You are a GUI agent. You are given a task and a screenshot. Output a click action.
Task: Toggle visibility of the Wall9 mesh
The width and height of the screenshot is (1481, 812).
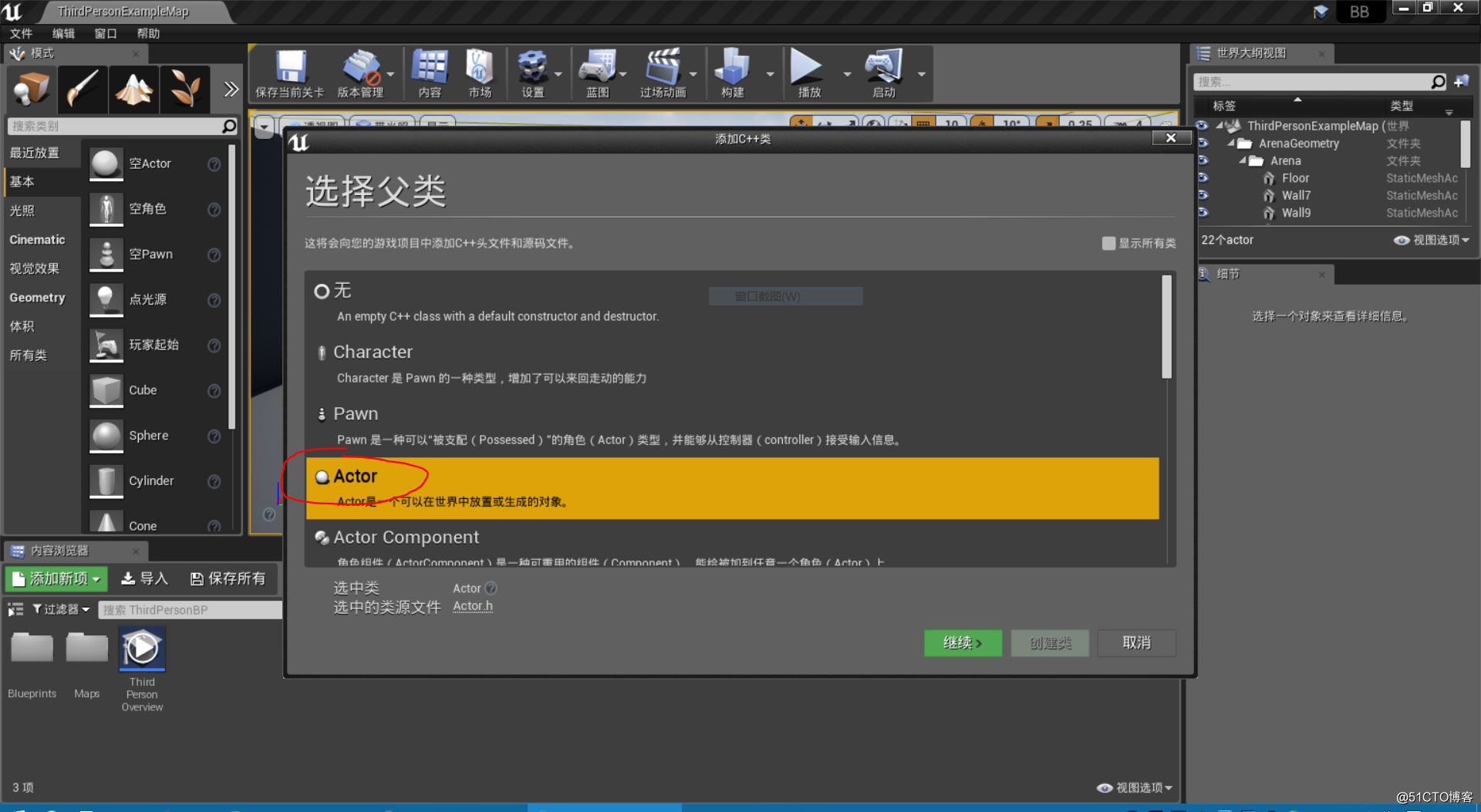1203,213
